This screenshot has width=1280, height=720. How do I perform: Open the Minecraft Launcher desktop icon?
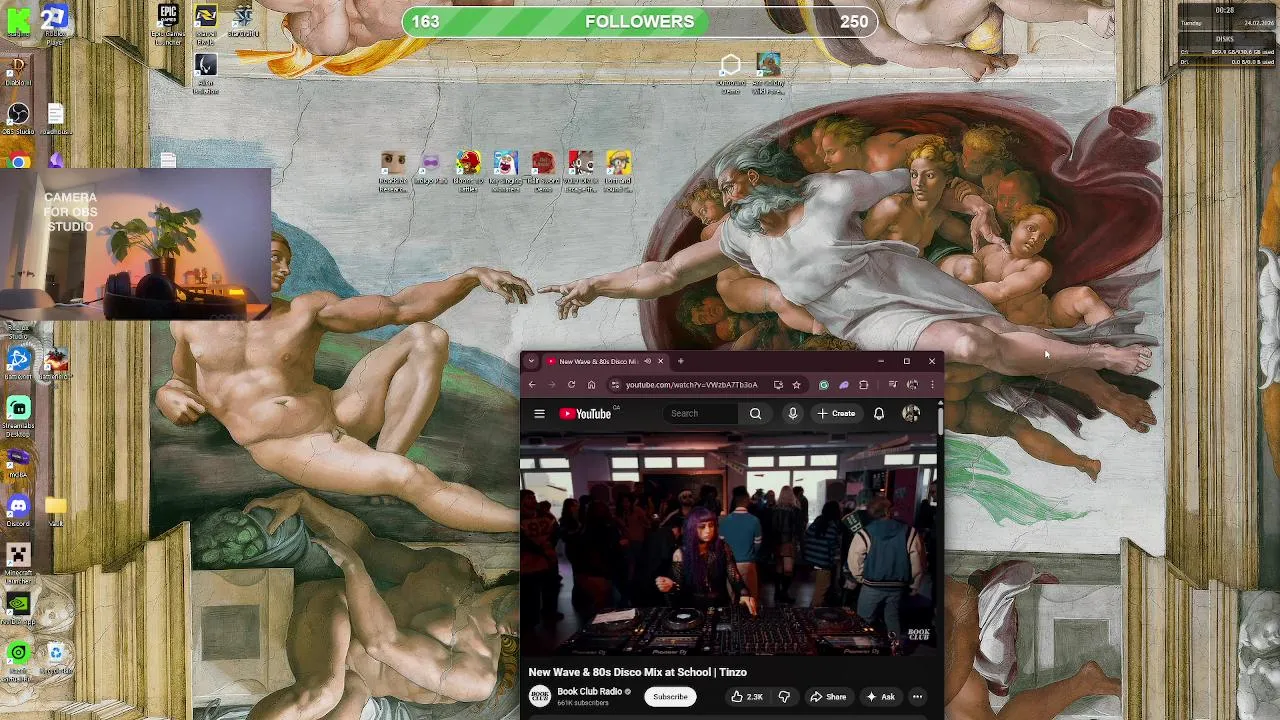(x=18, y=564)
